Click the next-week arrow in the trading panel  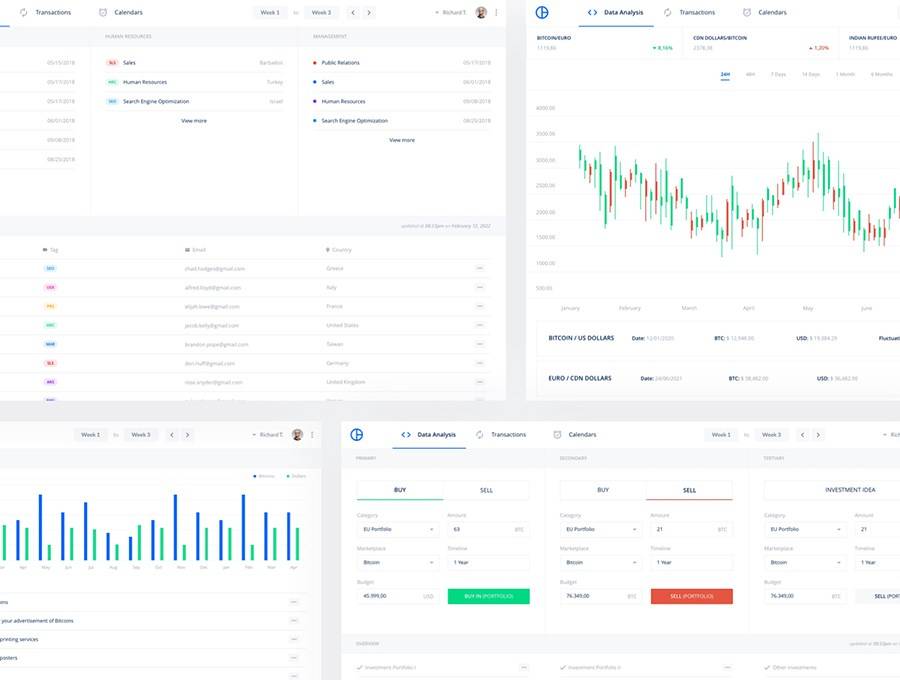pos(818,435)
